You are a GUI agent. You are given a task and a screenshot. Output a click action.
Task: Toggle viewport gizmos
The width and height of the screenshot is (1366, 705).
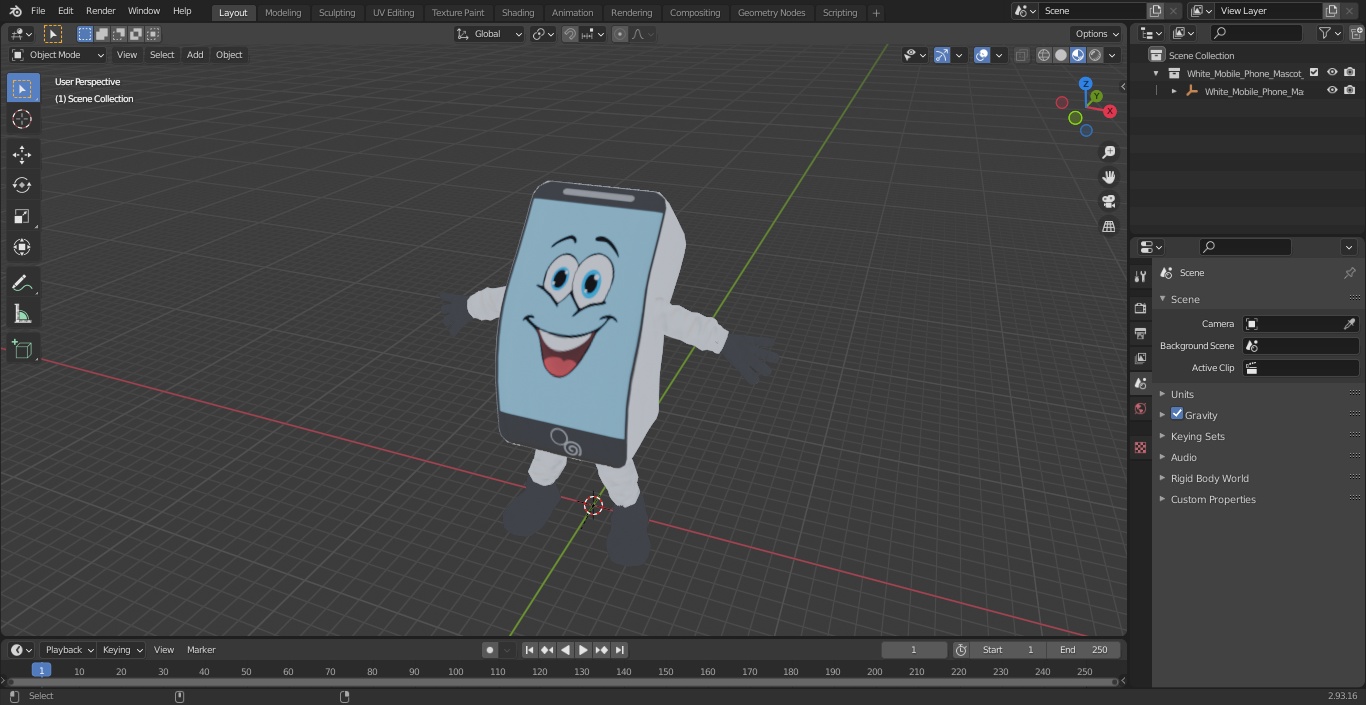tap(942, 55)
